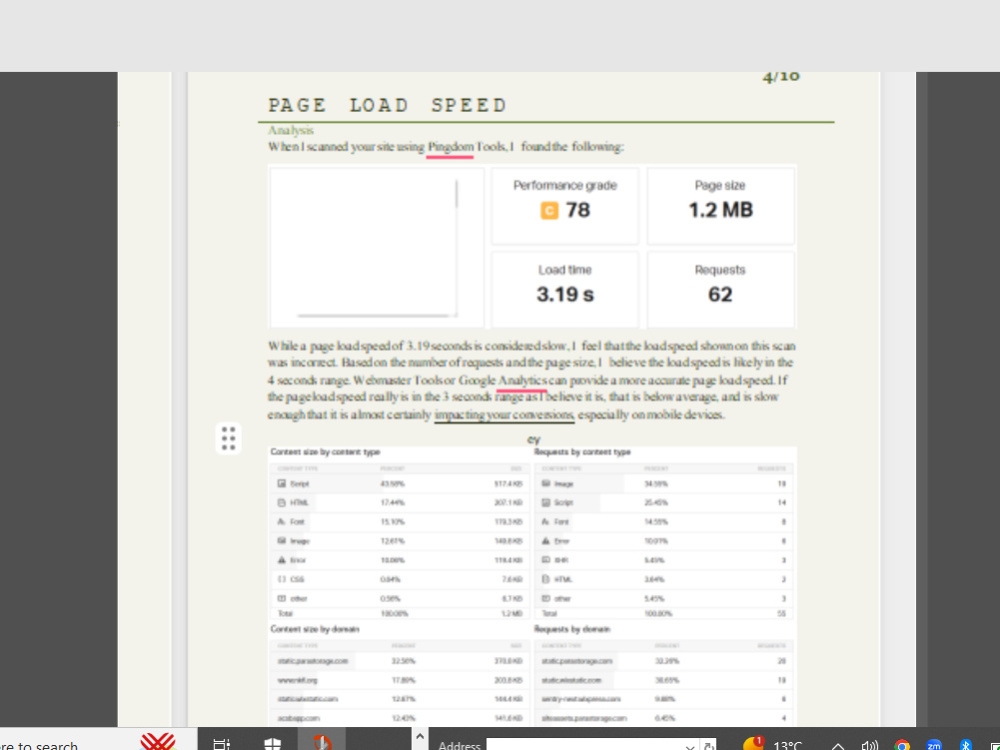Open Task View on the taskbar
Viewport: 1000px width, 750px height.
[221, 743]
